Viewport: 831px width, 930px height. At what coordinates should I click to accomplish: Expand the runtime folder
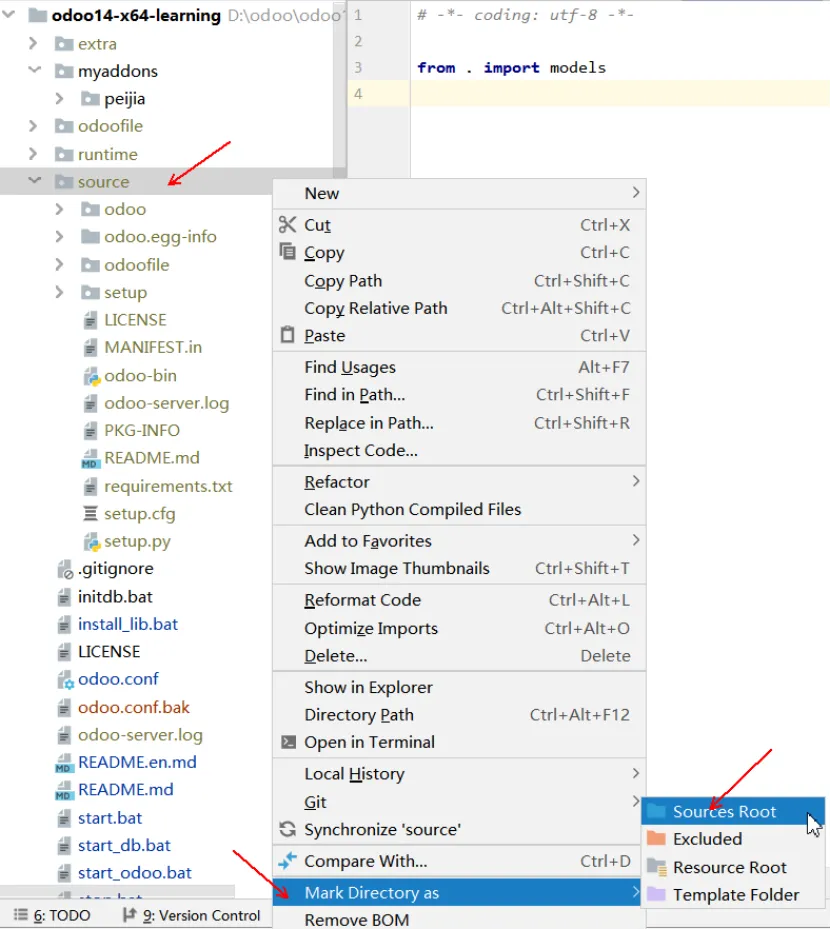[x=33, y=154]
